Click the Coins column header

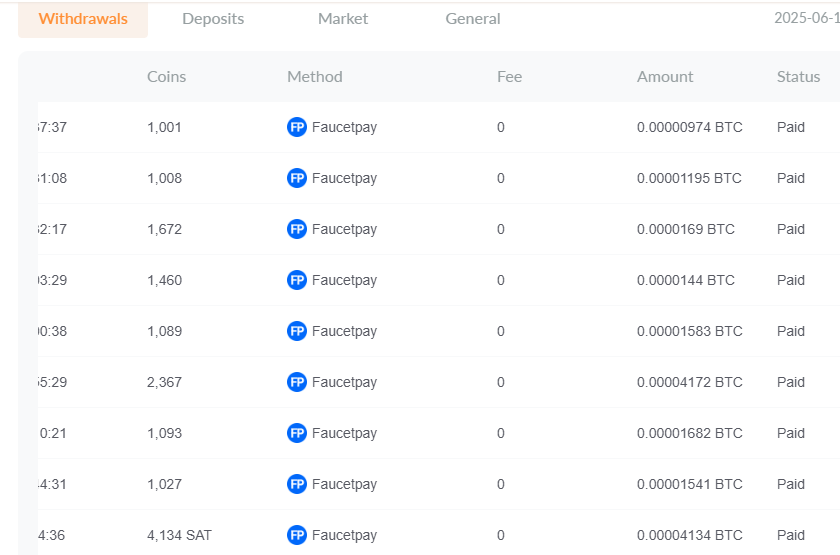click(167, 77)
